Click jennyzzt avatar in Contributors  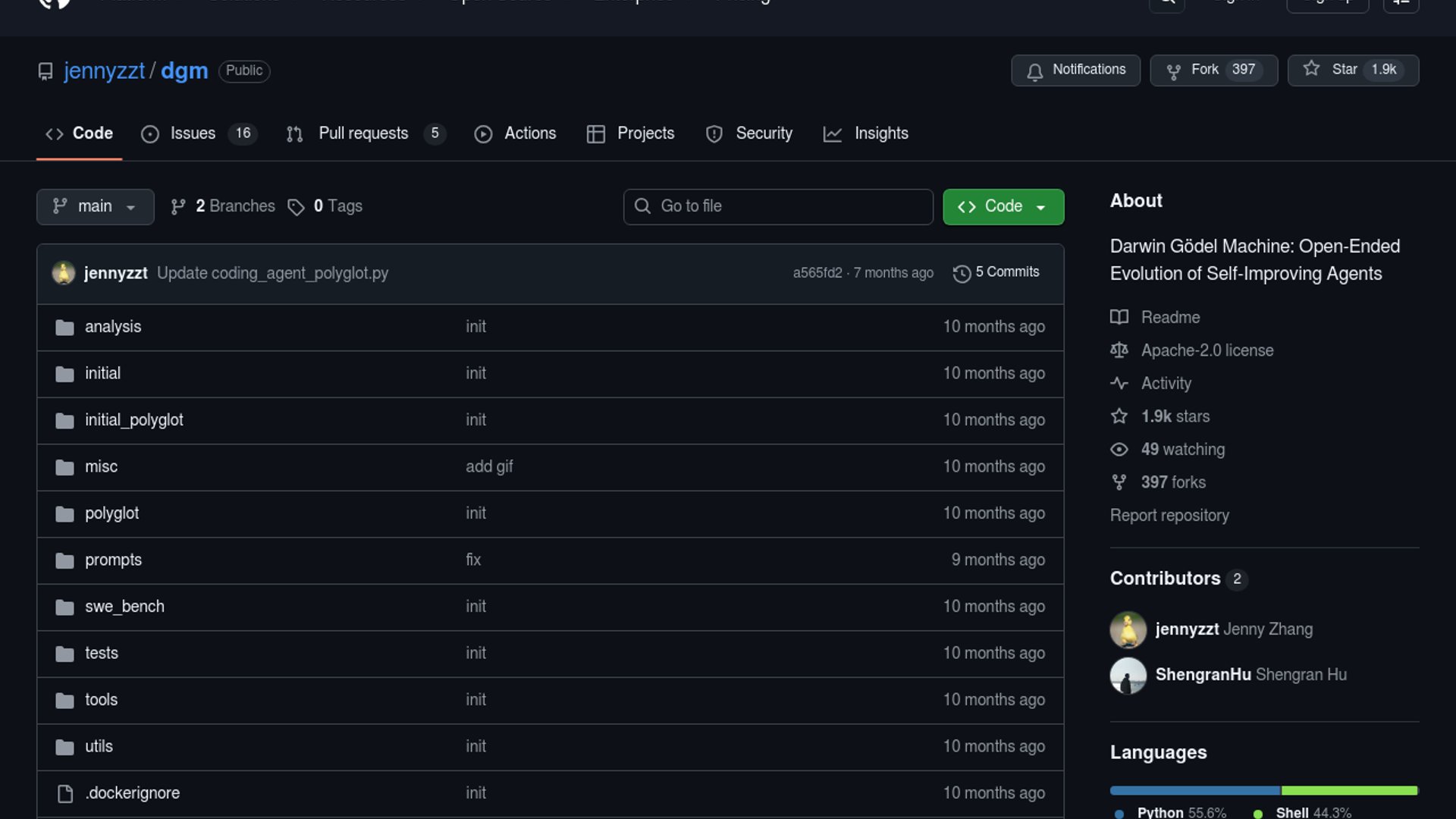(1128, 629)
